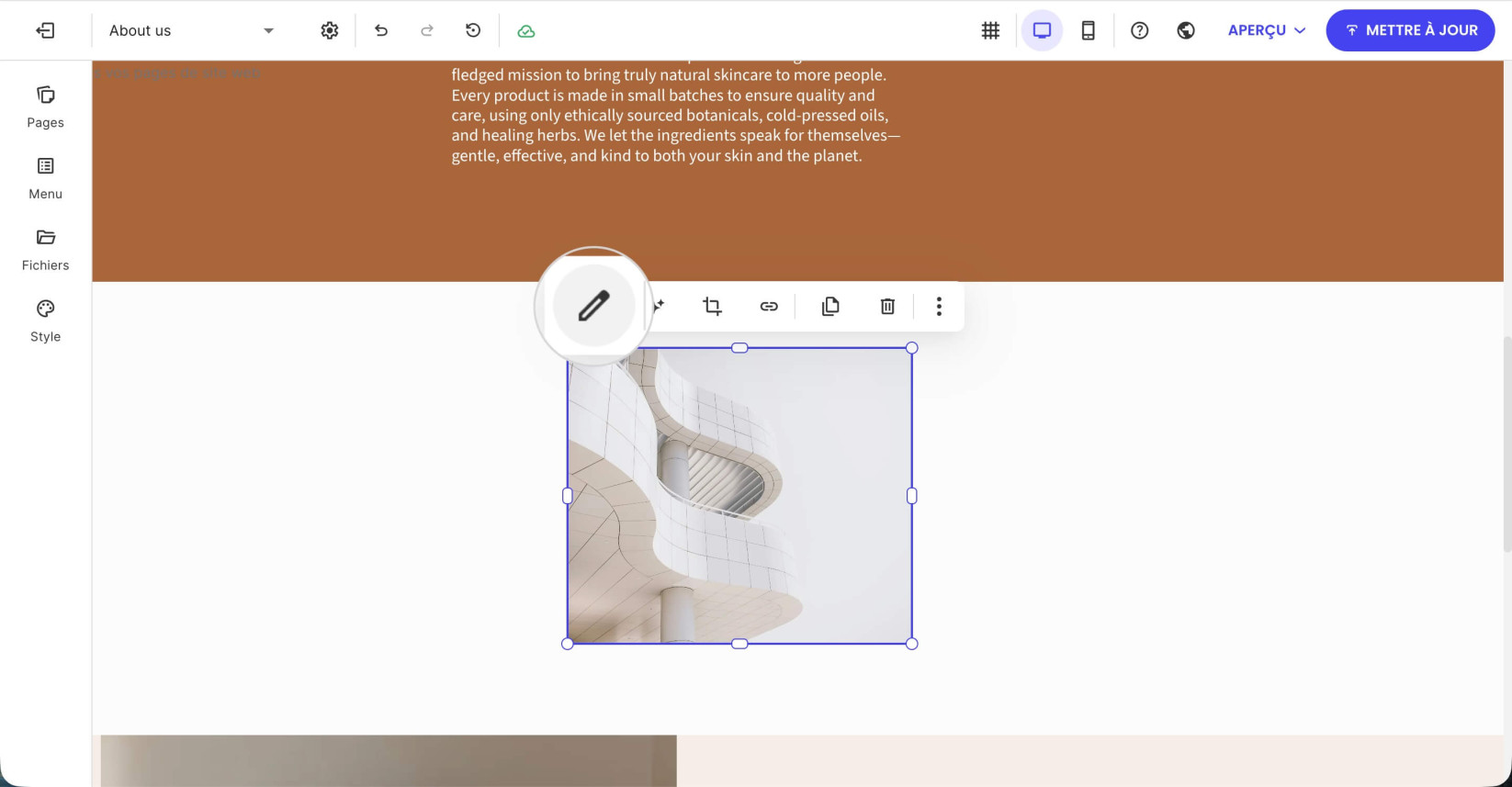Open more options three-dot menu

pos(939,306)
